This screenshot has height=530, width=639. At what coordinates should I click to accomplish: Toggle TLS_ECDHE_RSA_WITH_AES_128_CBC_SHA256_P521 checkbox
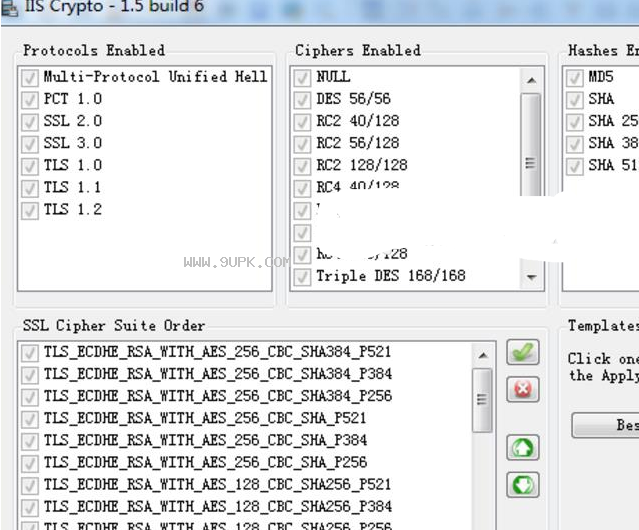coord(30,486)
